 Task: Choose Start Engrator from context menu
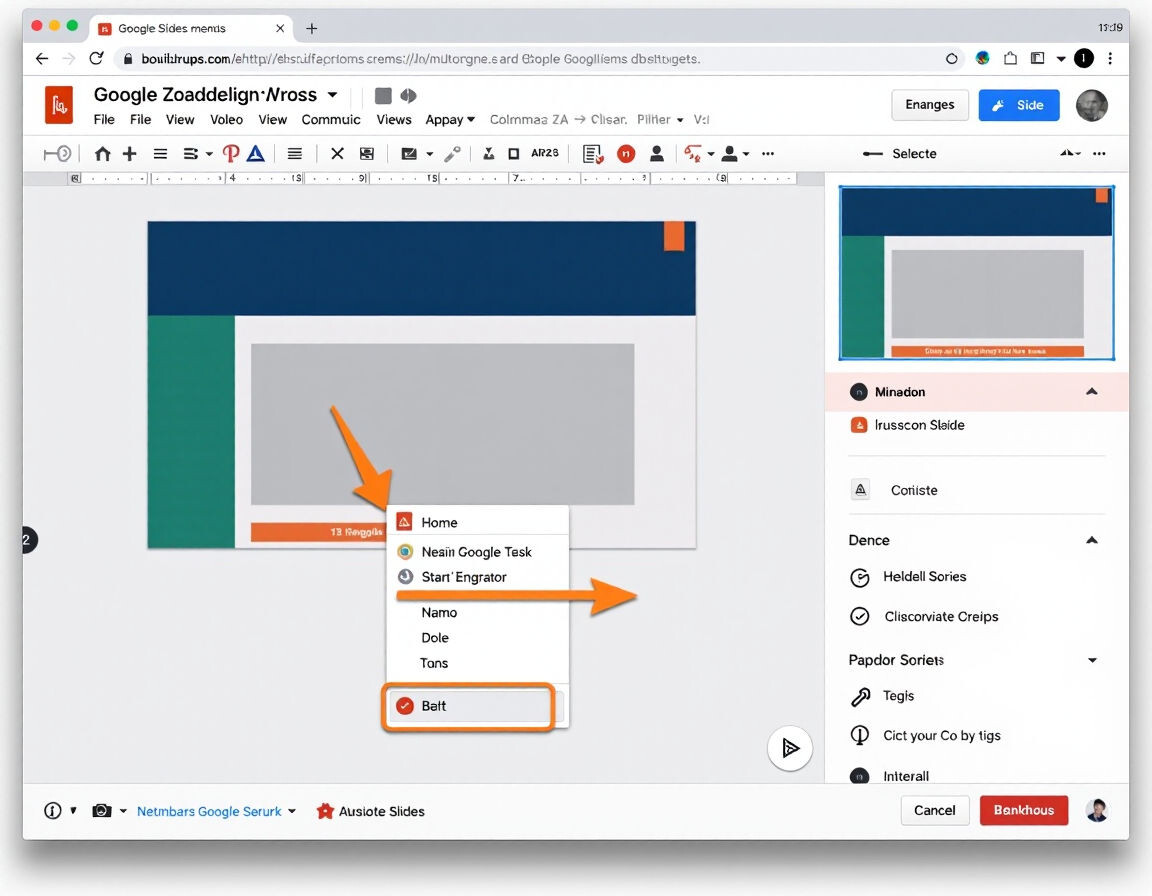tap(478, 577)
